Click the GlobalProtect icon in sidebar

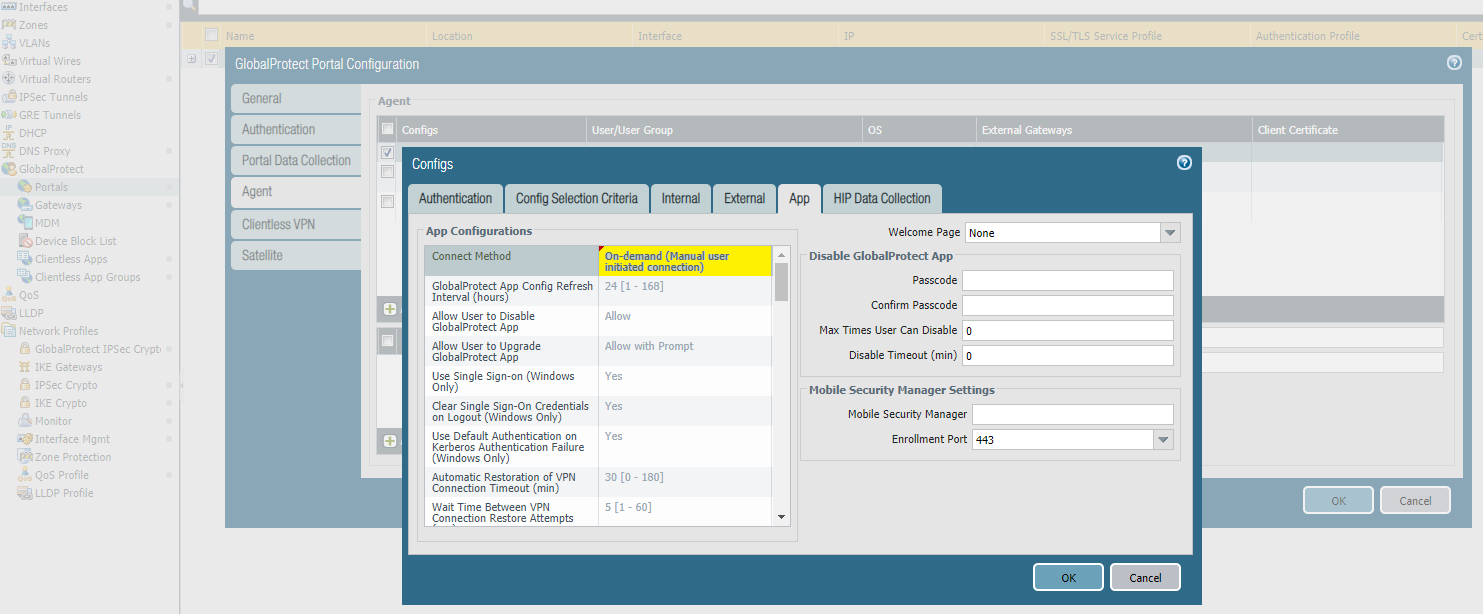[9, 169]
